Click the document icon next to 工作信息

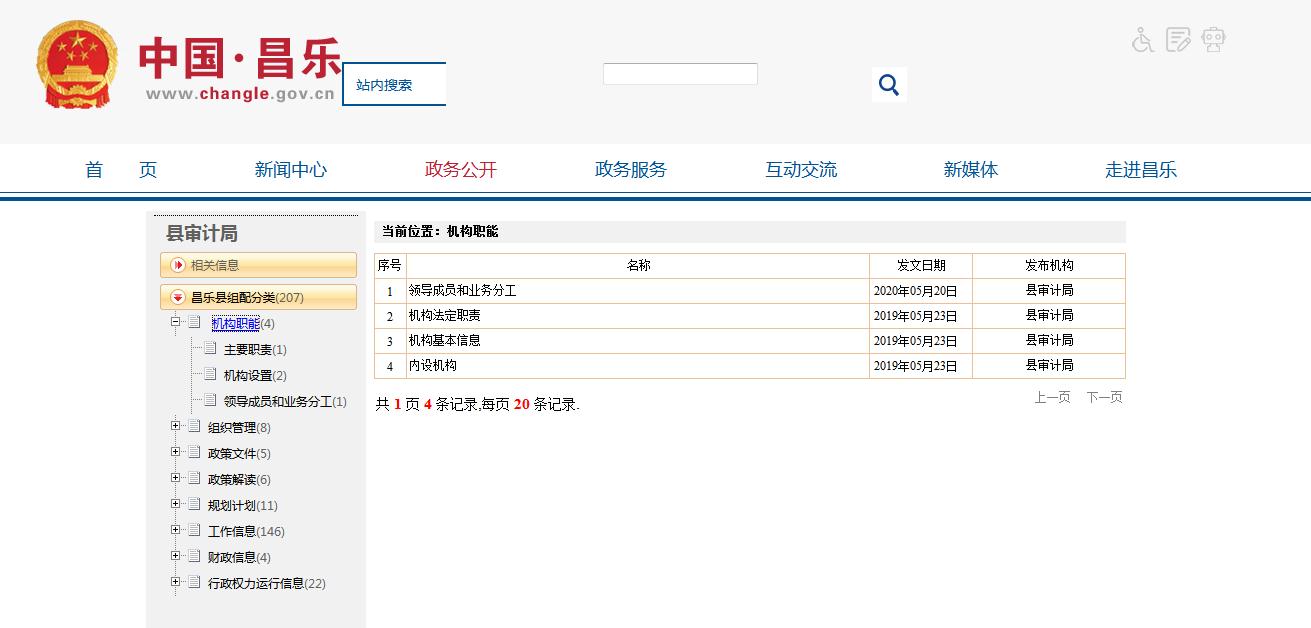(x=194, y=531)
